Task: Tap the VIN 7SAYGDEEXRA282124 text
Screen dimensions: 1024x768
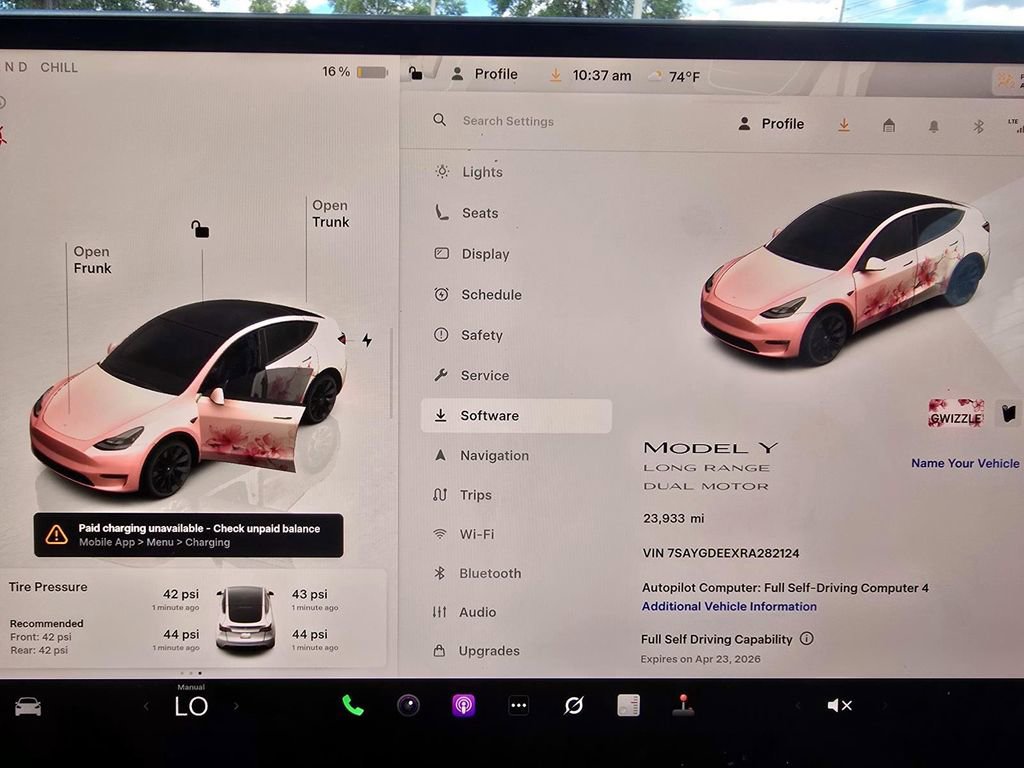Action: pos(721,553)
